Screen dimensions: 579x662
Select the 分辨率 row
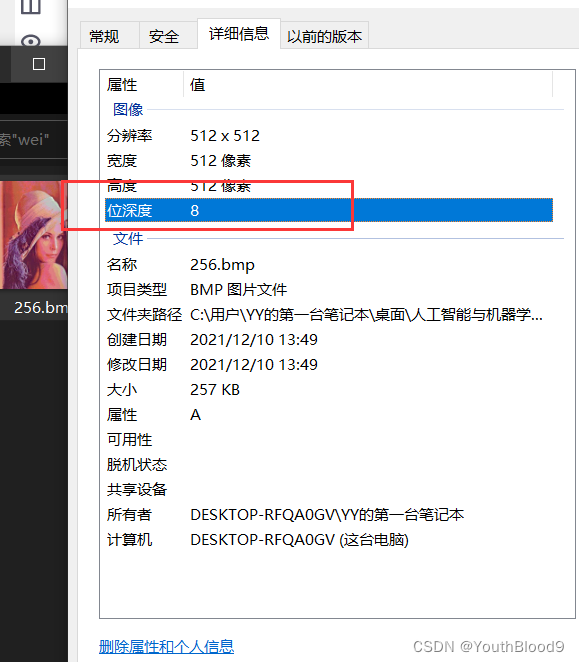[x=329, y=136]
